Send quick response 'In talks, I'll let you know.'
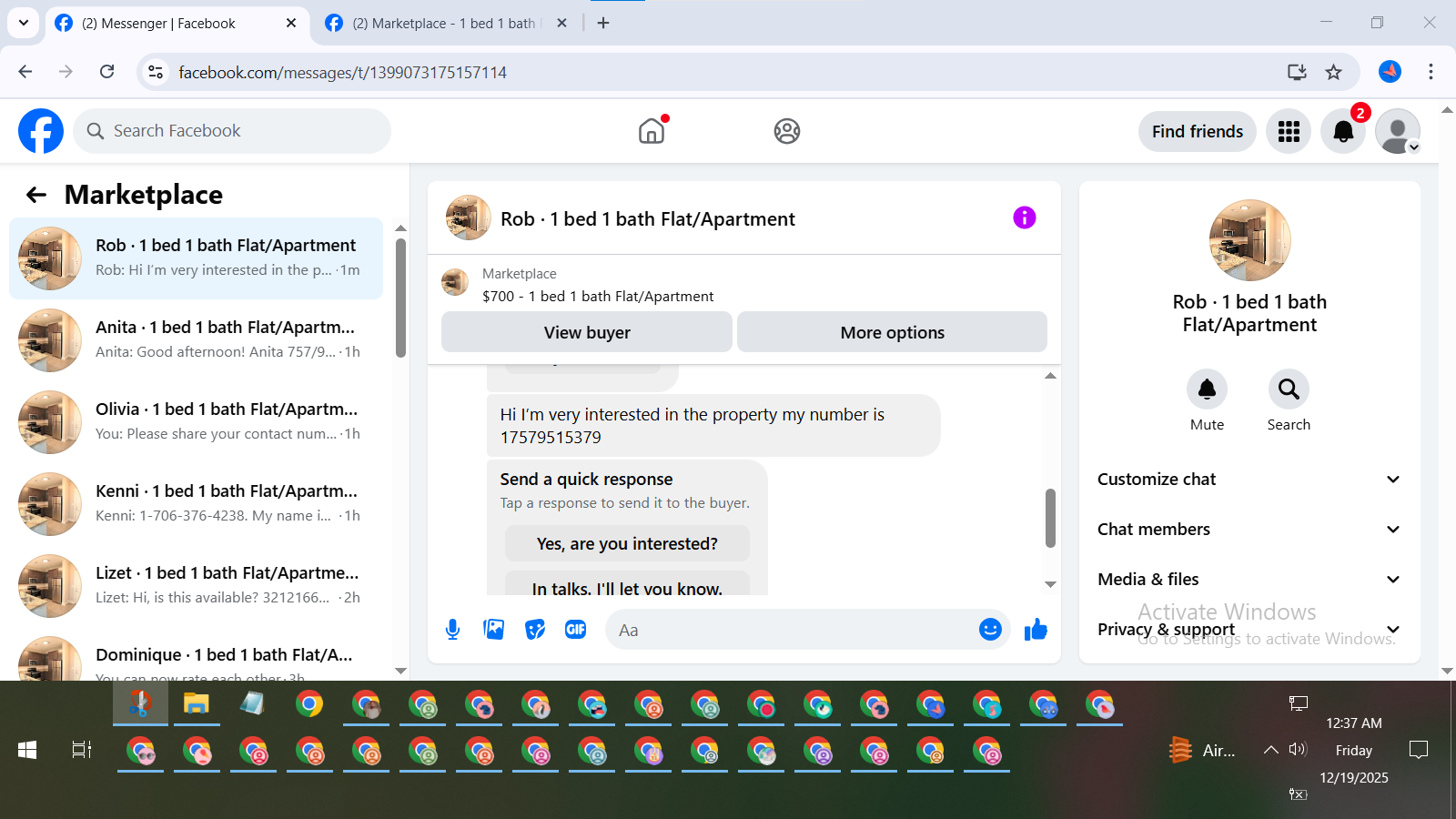The width and height of the screenshot is (1456, 819). 627,585
